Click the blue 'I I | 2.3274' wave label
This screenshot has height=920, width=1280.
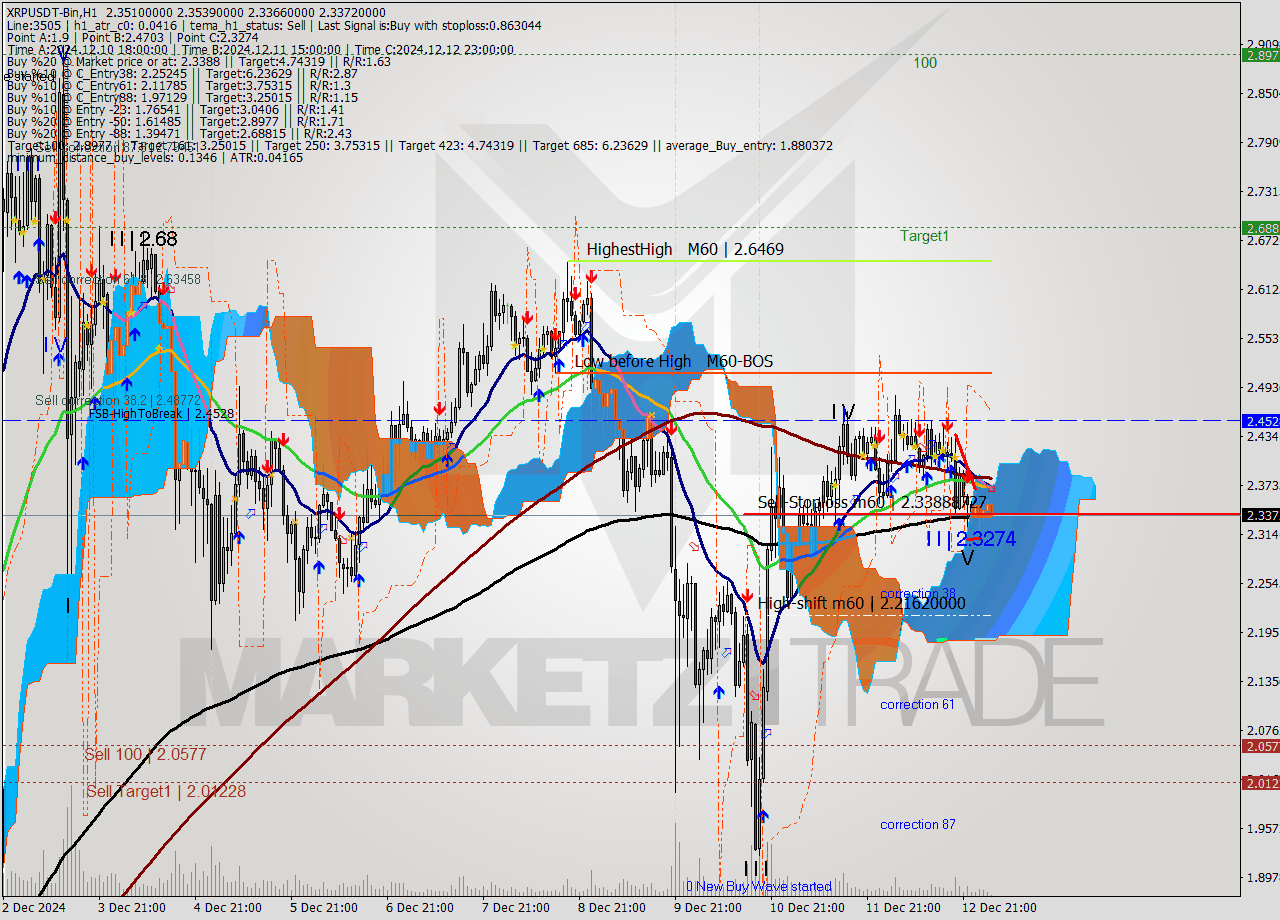click(970, 539)
